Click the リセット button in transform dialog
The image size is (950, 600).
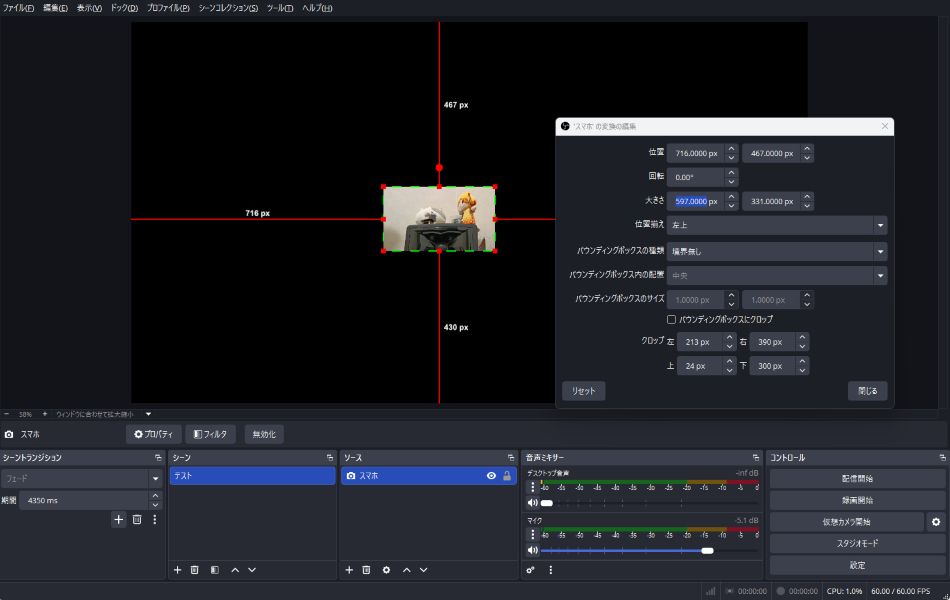coord(583,391)
